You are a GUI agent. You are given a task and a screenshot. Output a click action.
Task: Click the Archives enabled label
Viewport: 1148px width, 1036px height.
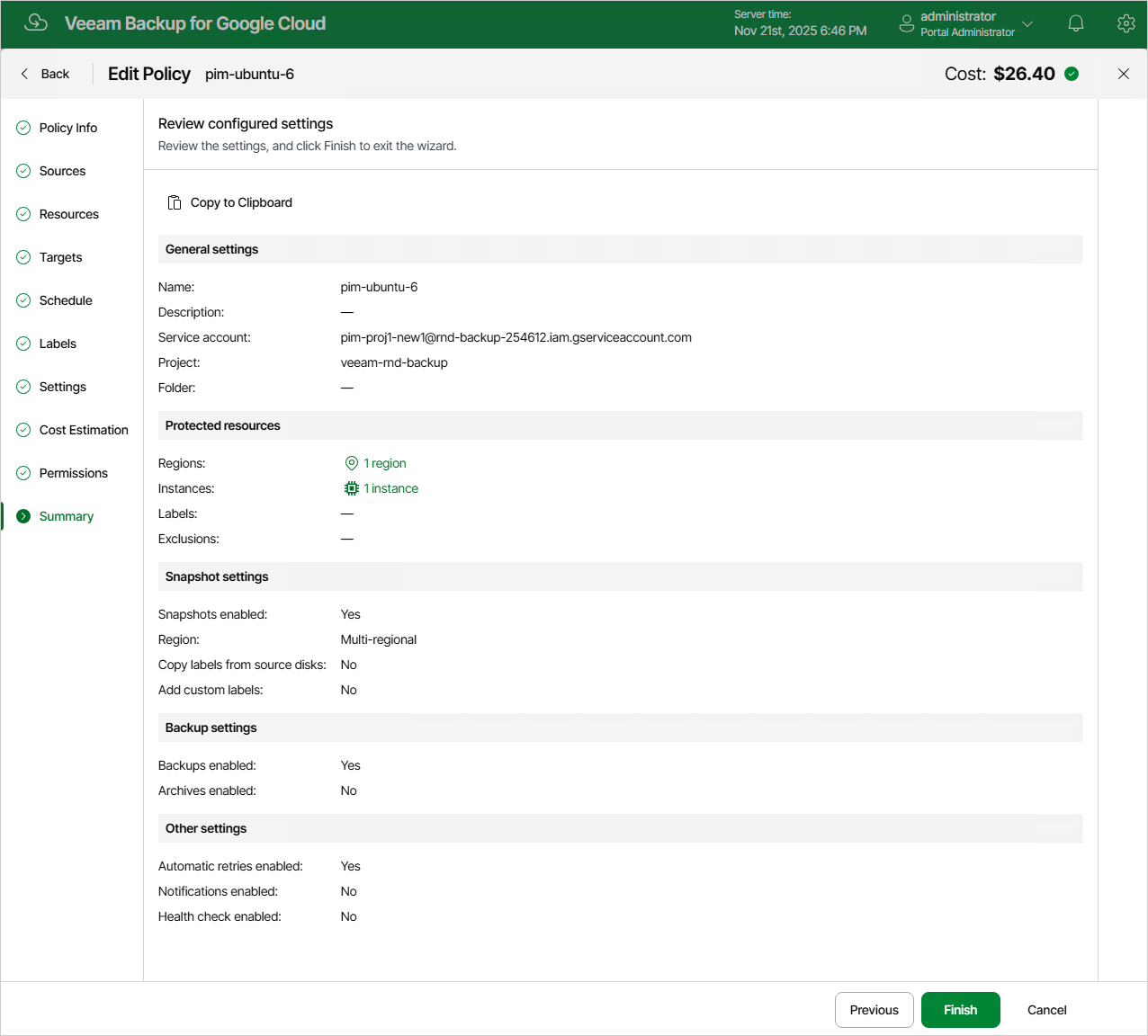click(207, 790)
